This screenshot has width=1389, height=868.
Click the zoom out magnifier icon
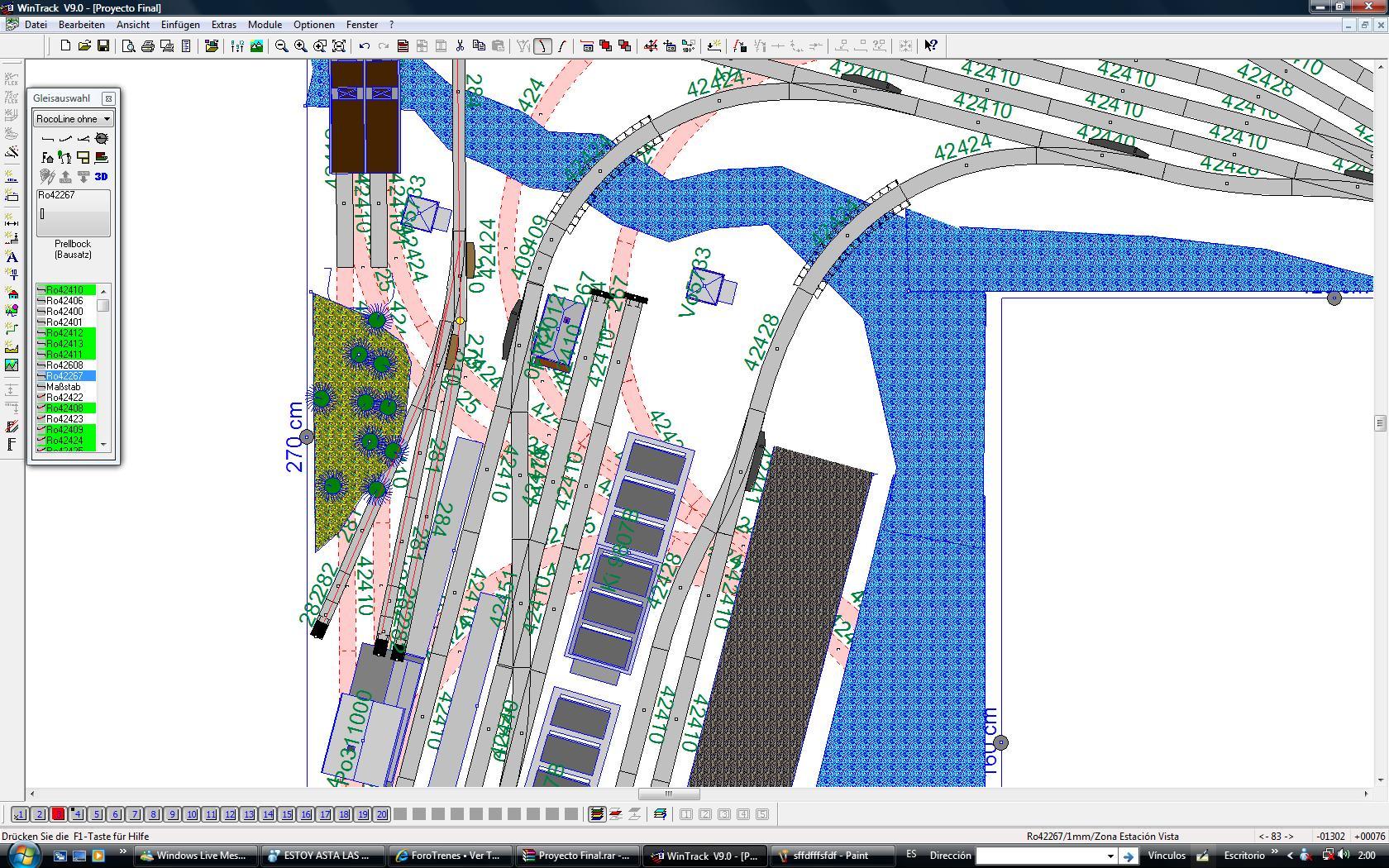tap(282, 46)
